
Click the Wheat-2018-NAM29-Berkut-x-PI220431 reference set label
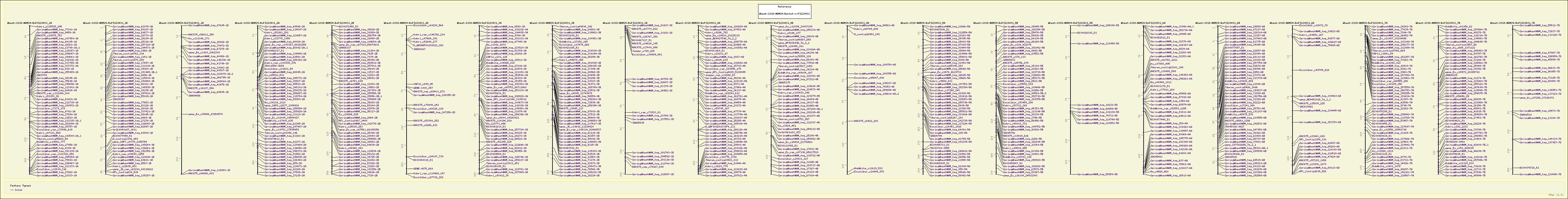pos(784,13)
